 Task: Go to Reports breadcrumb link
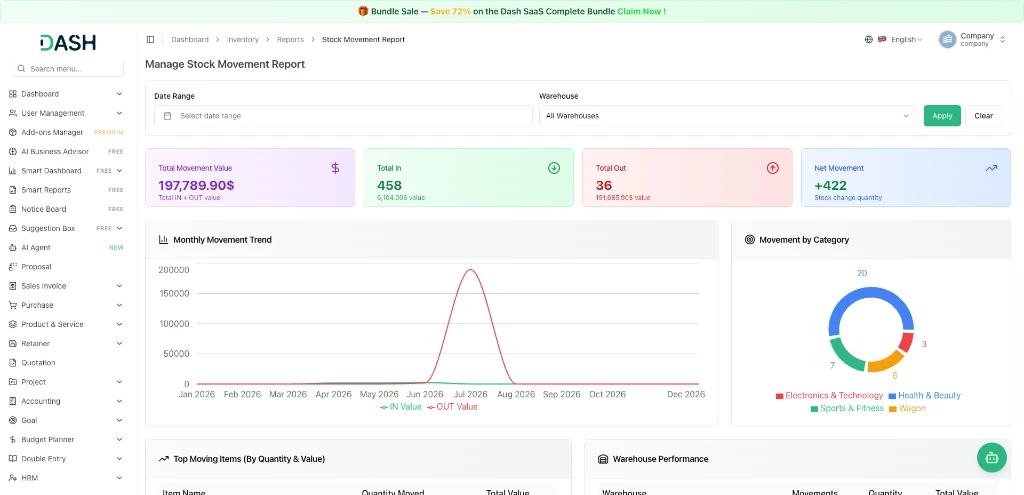291,40
